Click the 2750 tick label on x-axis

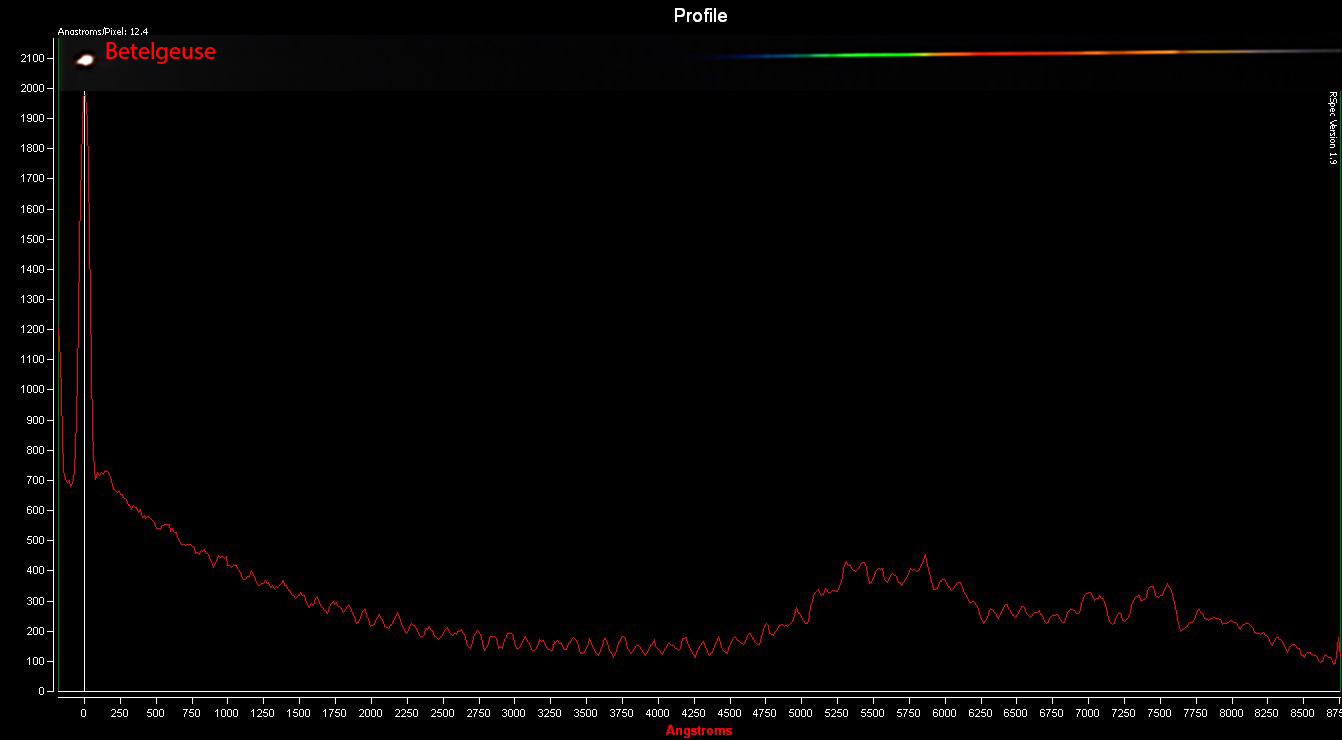pos(478,714)
